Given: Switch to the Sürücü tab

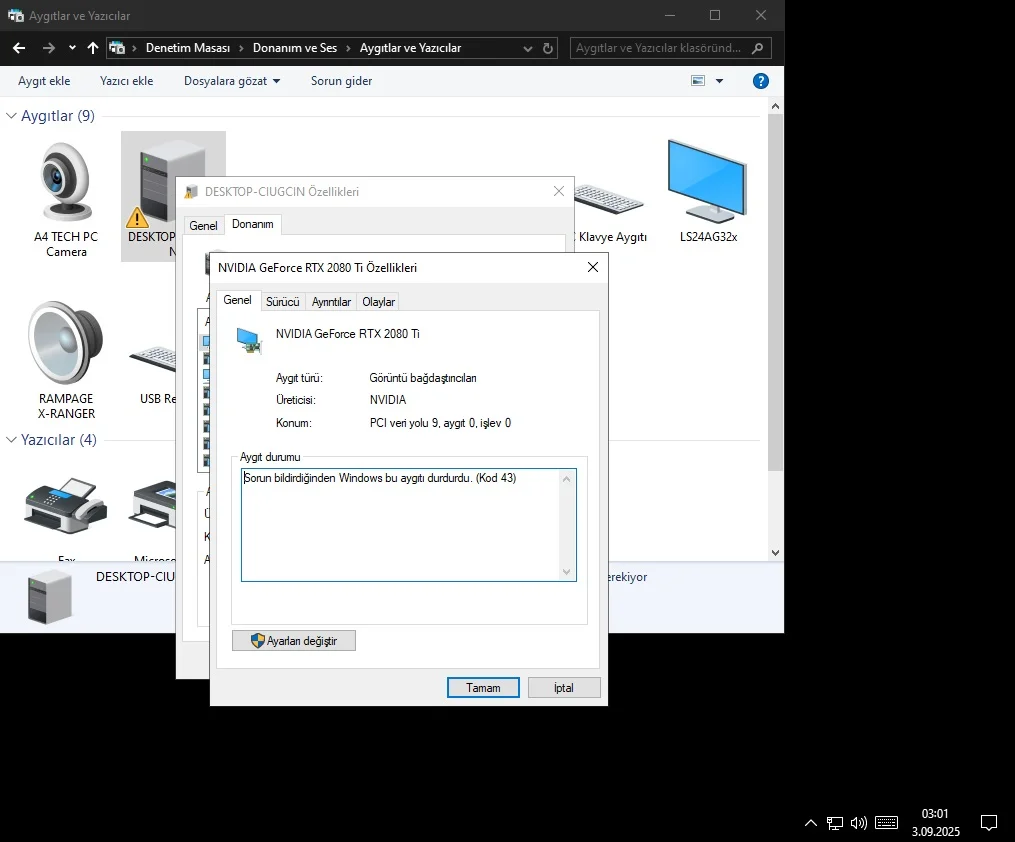Looking at the screenshot, I should [x=282, y=302].
